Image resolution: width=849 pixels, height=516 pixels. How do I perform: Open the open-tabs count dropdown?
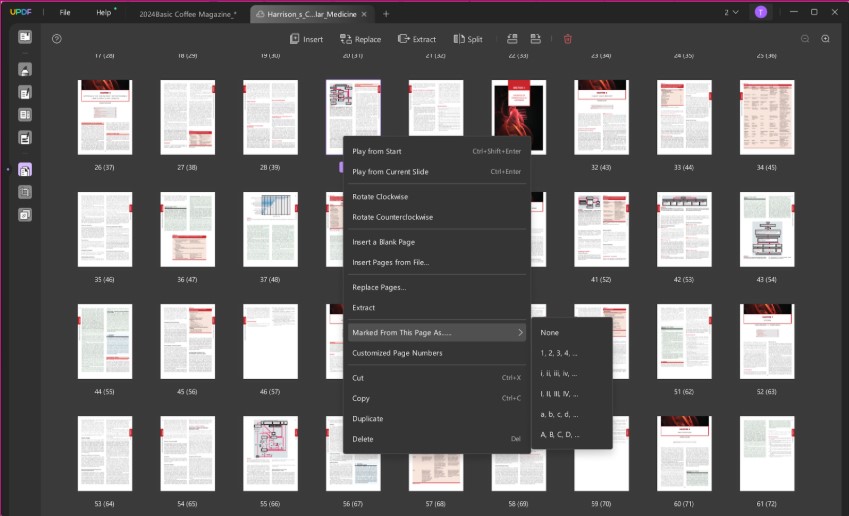pos(731,12)
